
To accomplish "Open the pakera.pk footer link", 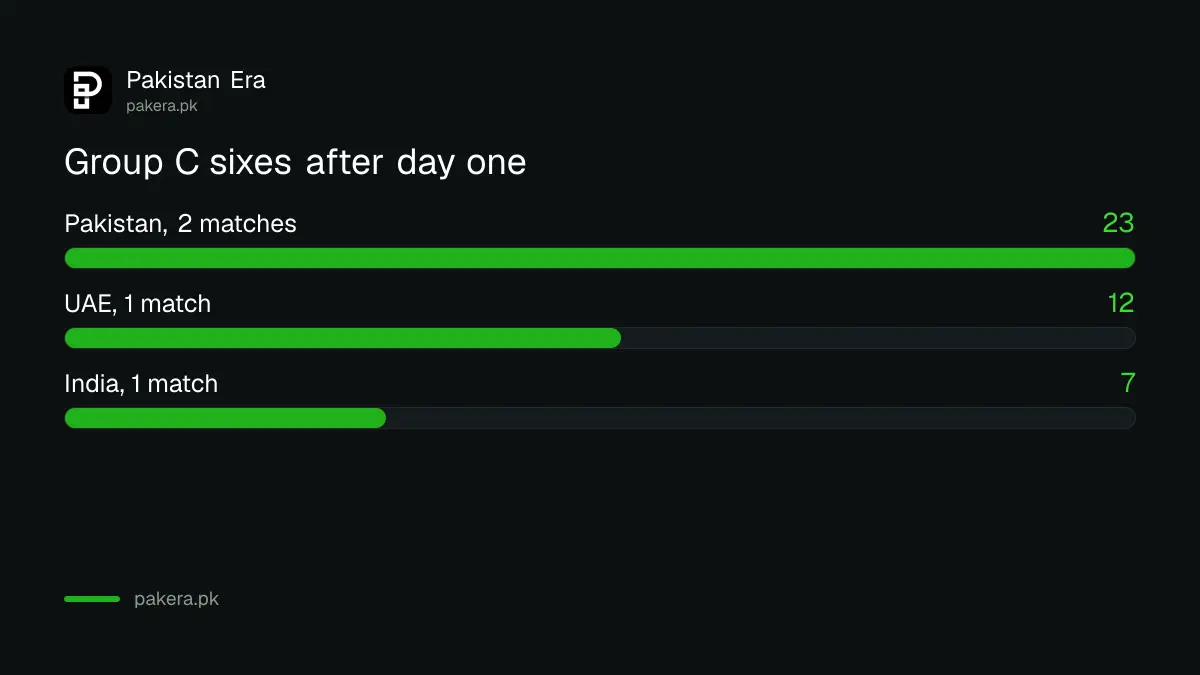I will [x=176, y=600].
